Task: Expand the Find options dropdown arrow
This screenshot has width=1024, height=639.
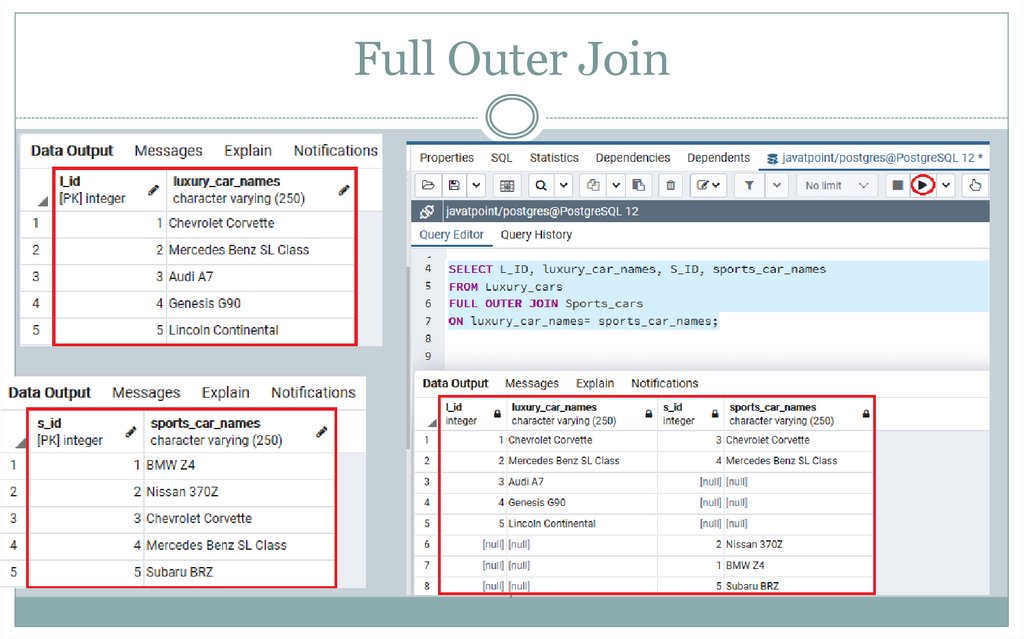Action: click(x=564, y=186)
